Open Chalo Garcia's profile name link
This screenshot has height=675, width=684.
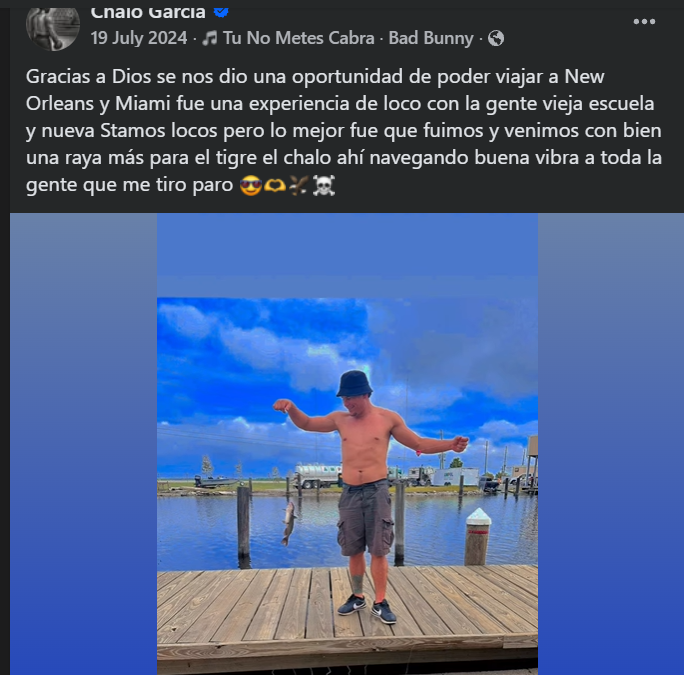click(x=148, y=13)
